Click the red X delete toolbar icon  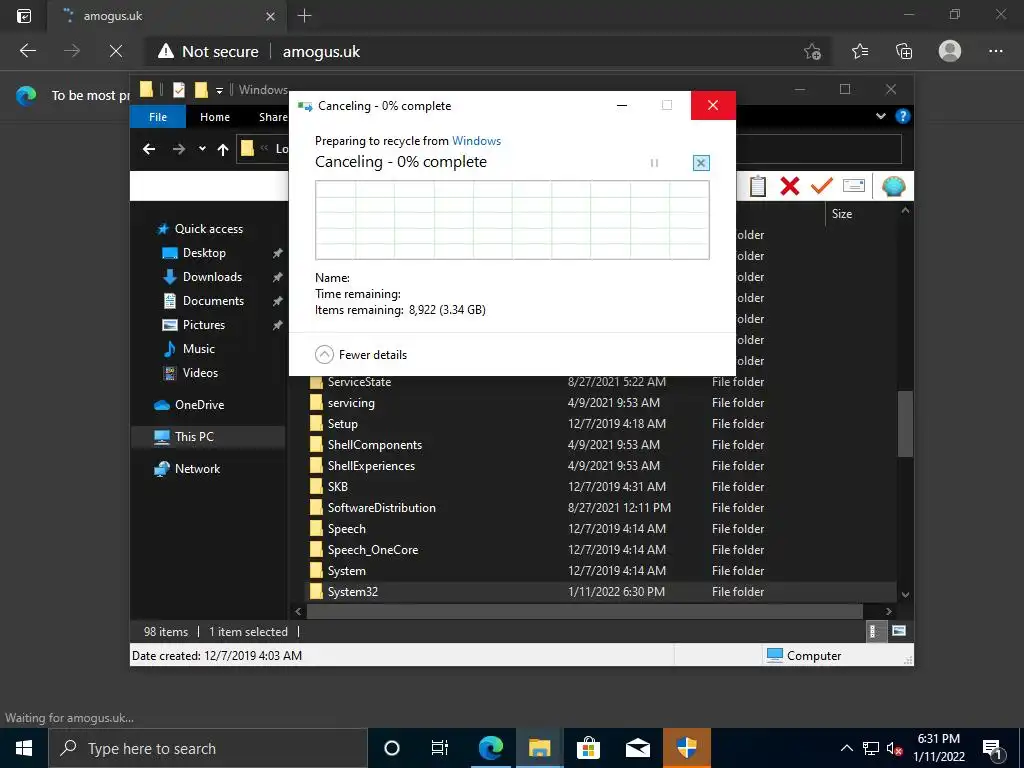[x=790, y=187]
